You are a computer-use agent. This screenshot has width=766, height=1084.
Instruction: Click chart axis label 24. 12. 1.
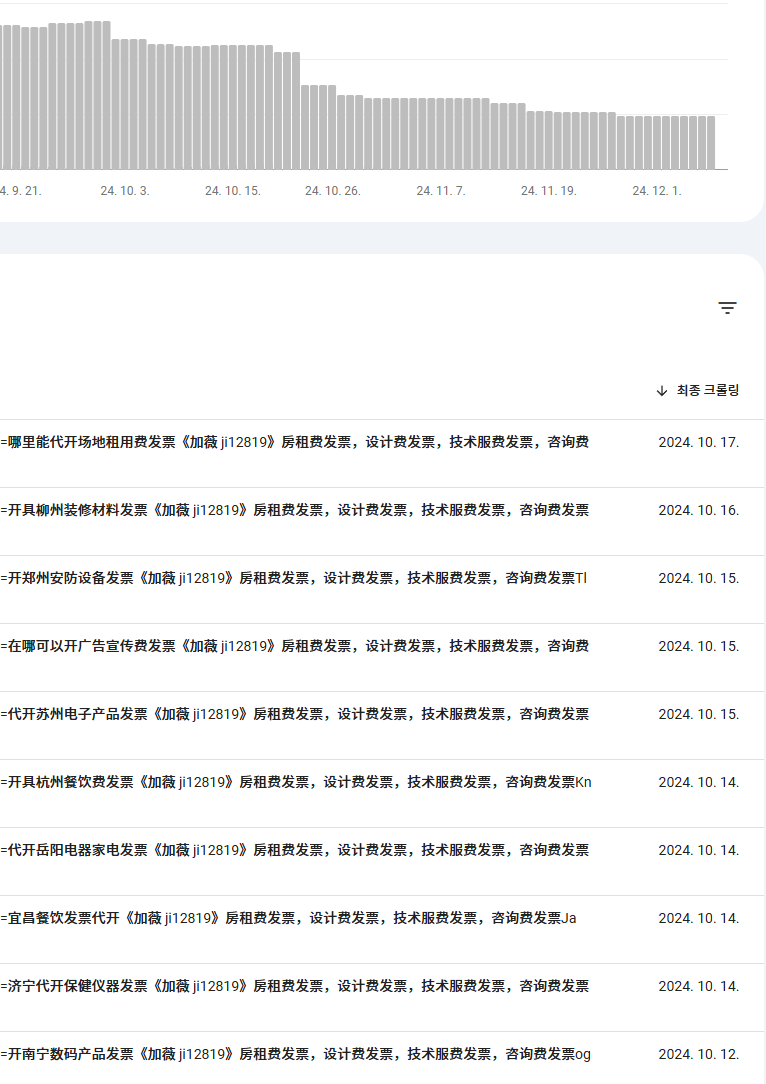(657, 191)
